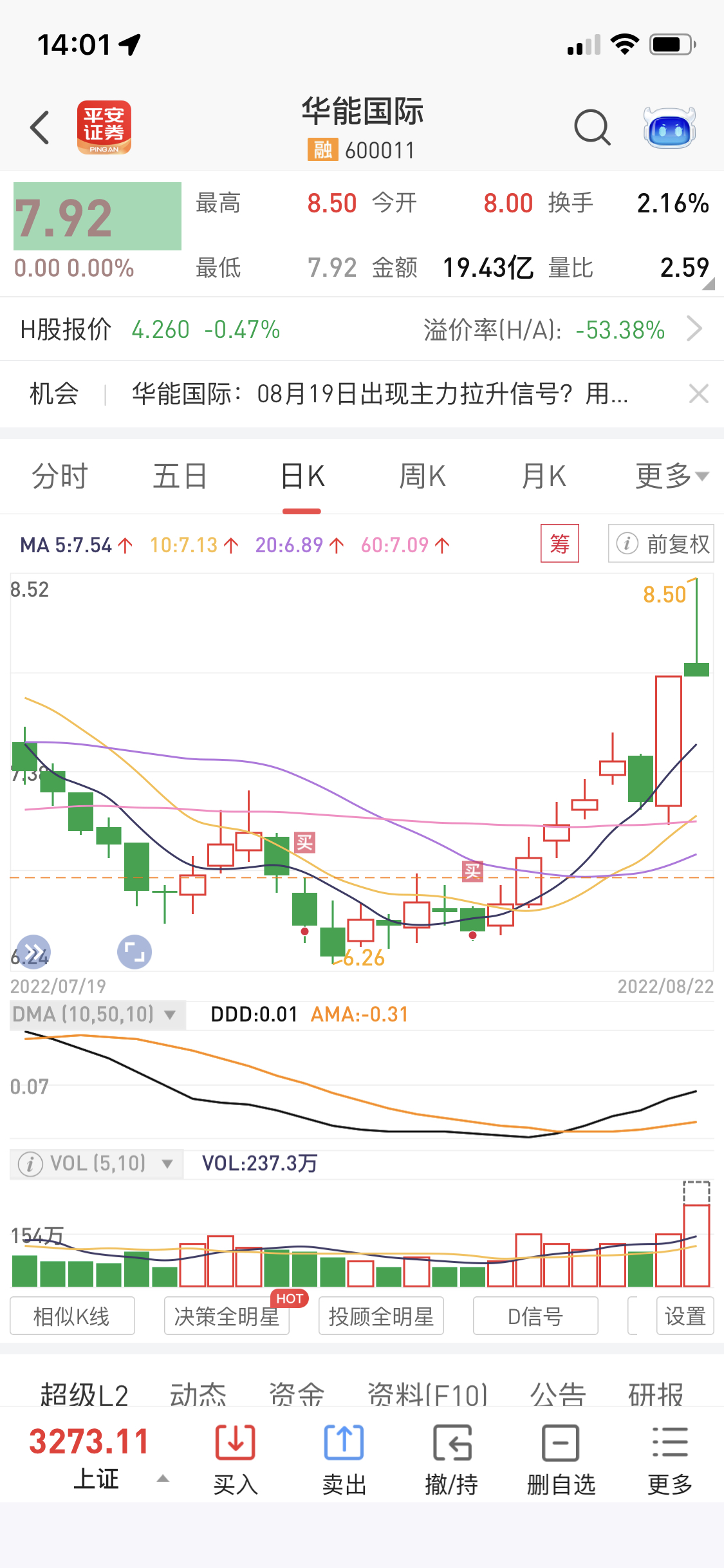Tap the D信号 button
Viewport: 724px width, 1568px height.
[x=535, y=1316]
